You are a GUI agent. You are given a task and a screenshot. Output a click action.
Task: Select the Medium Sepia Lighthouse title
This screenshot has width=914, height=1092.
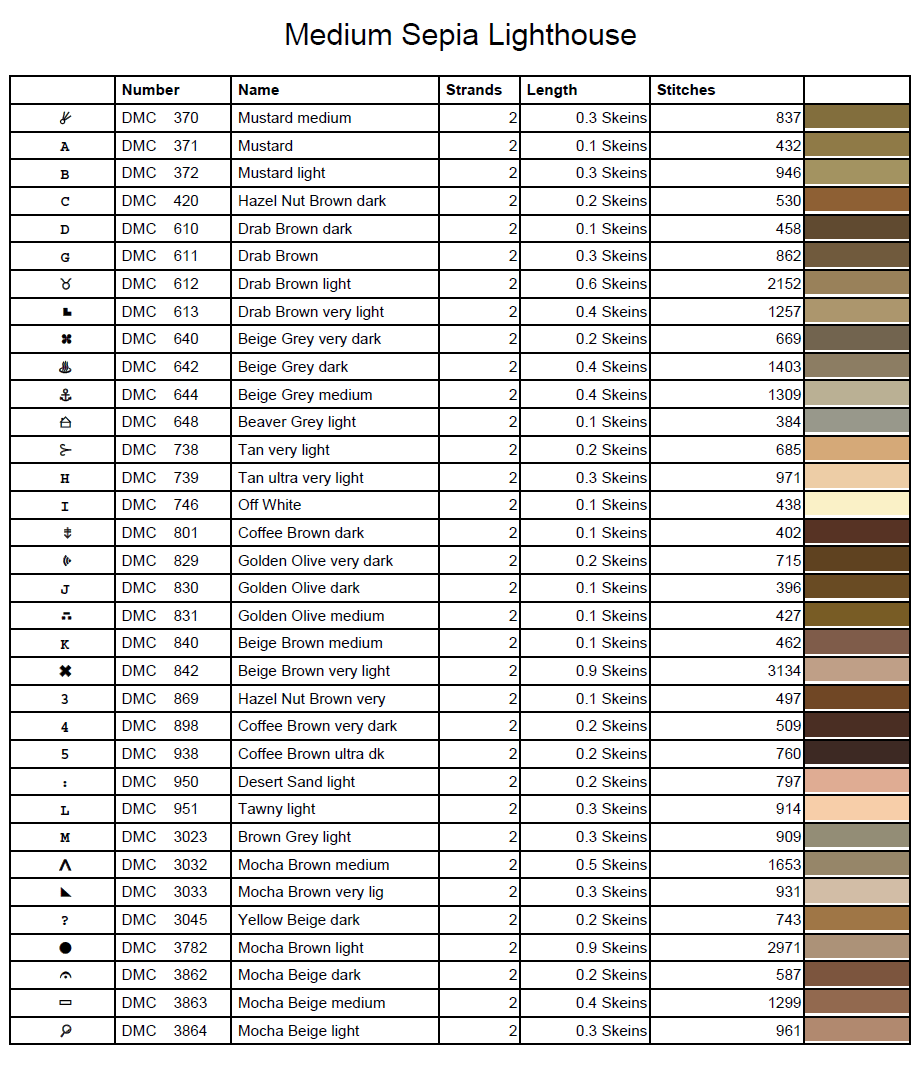[460, 35]
